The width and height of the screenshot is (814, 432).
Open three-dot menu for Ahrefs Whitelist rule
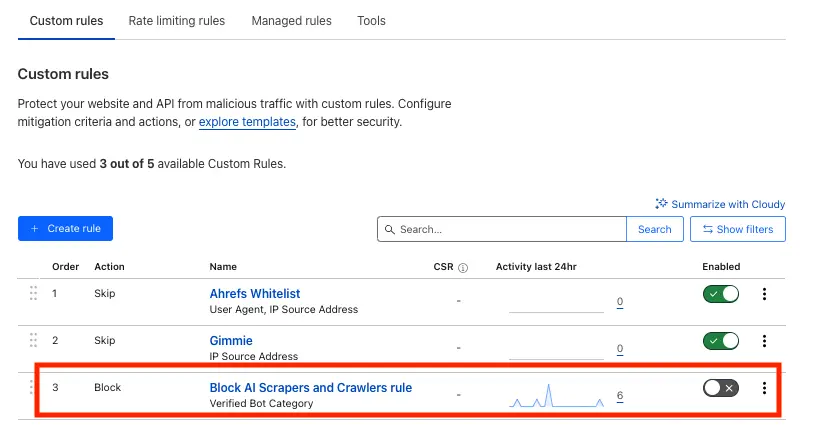(x=764, y=294)
